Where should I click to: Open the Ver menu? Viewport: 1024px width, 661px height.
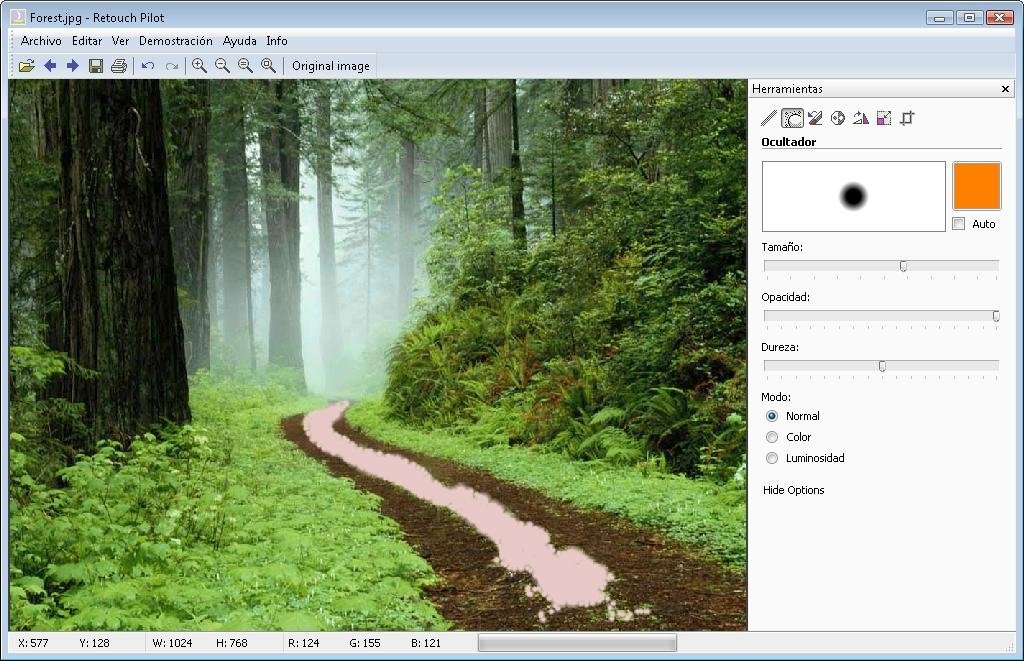120,40
